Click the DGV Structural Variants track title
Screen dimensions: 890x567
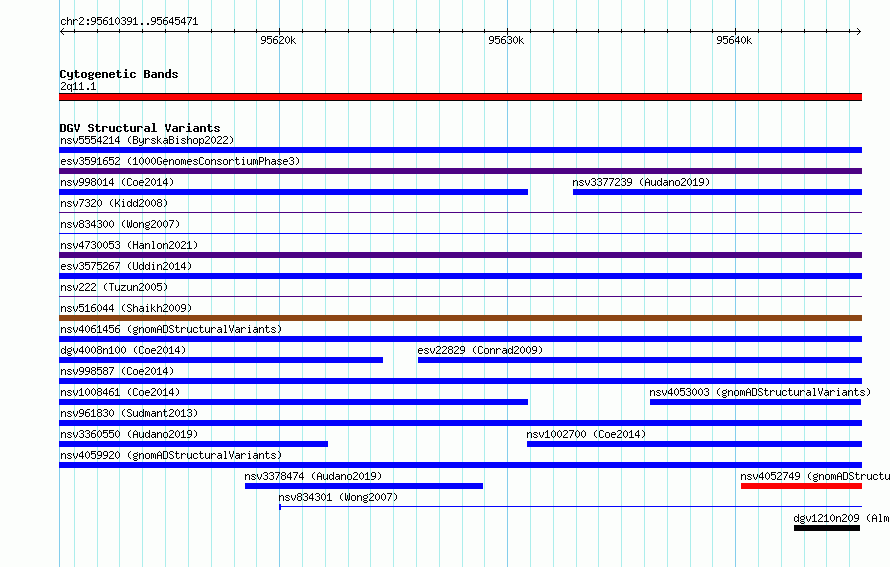tap(140, 128)
